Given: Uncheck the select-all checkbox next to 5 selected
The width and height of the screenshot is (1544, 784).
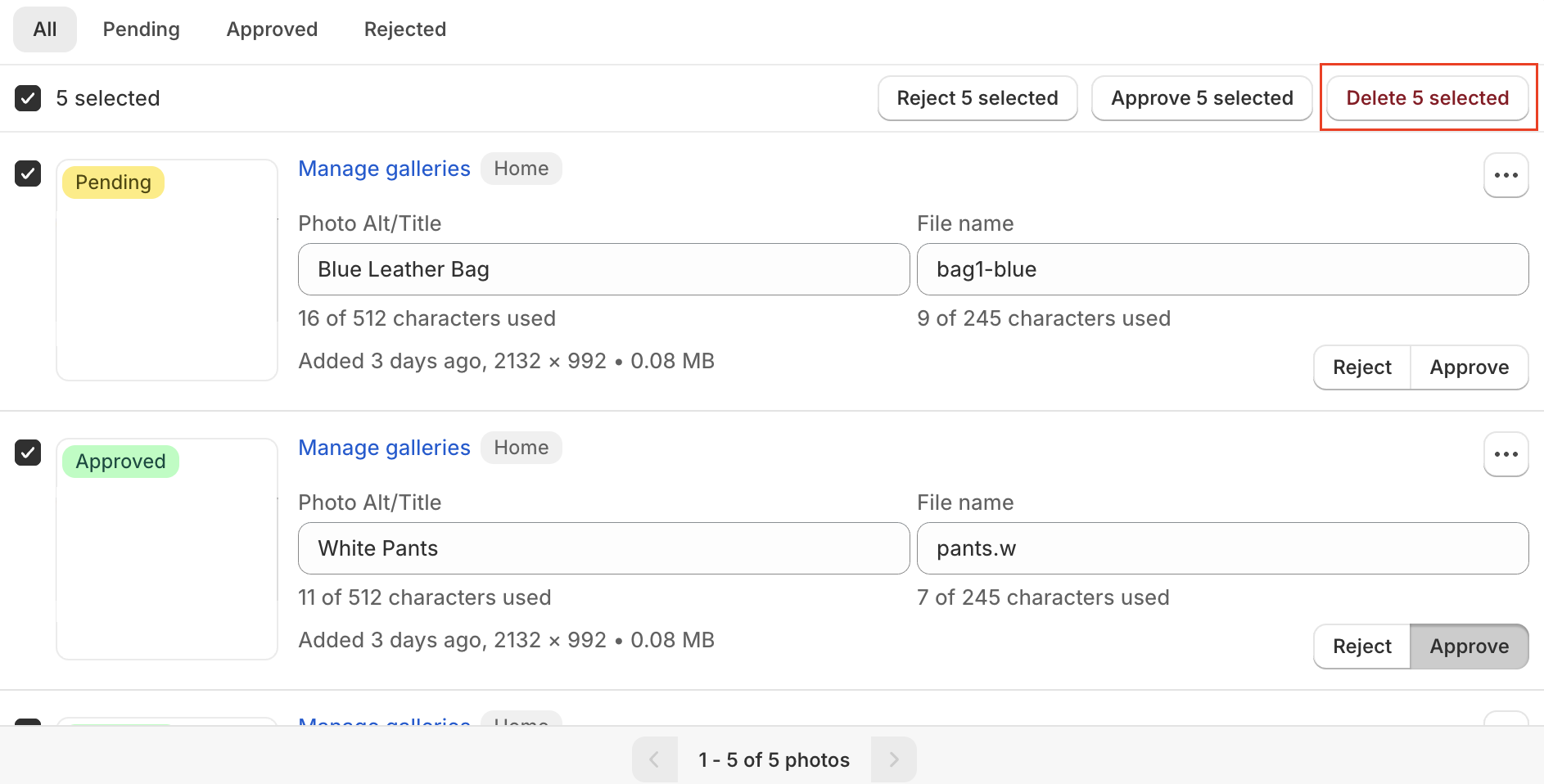Looking at the screenshot, I should tap(28, 98).
